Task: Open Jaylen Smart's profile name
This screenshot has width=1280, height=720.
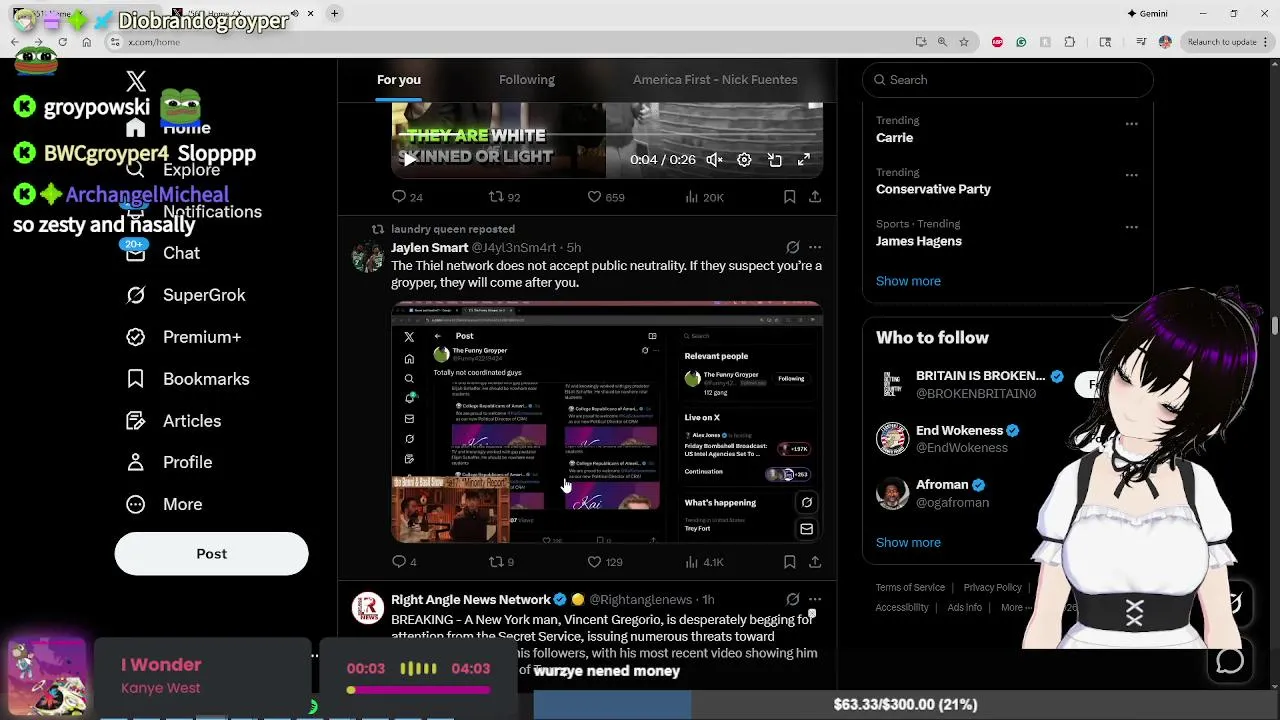Action: (429, 248)
